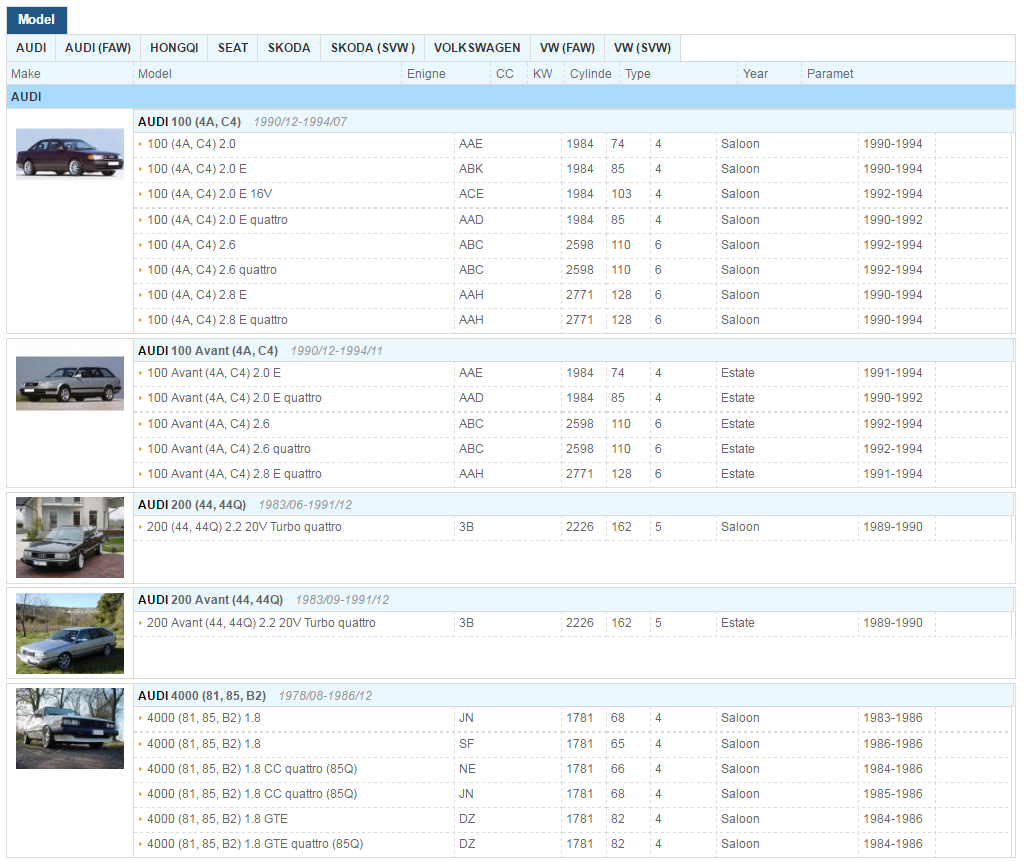The height and width of the screenshot is (862, 1024).
Task: Open the VW (FAW) tab
Action: (568, 48)
